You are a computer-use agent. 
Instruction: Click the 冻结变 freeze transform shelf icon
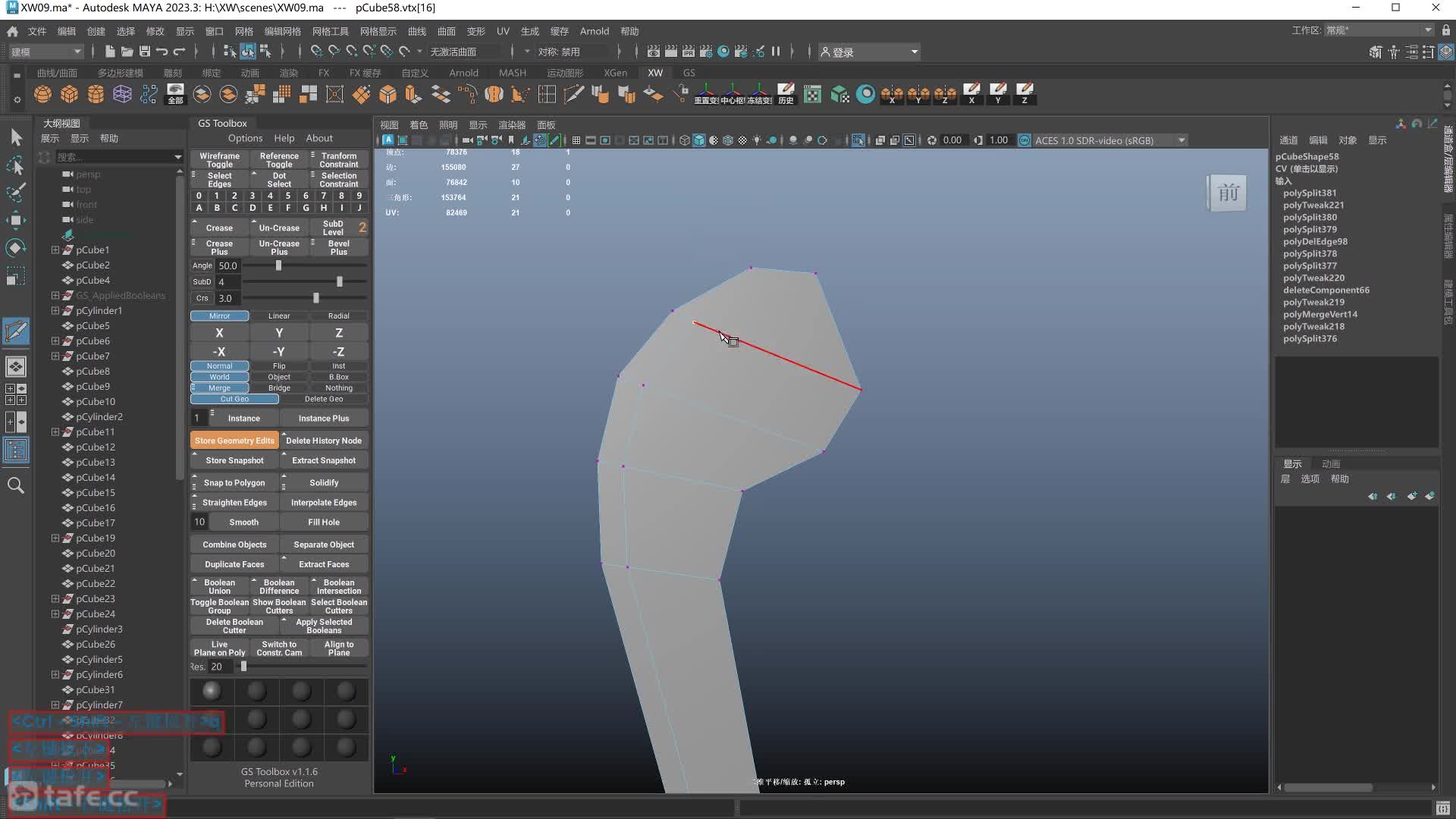[759, 94]
